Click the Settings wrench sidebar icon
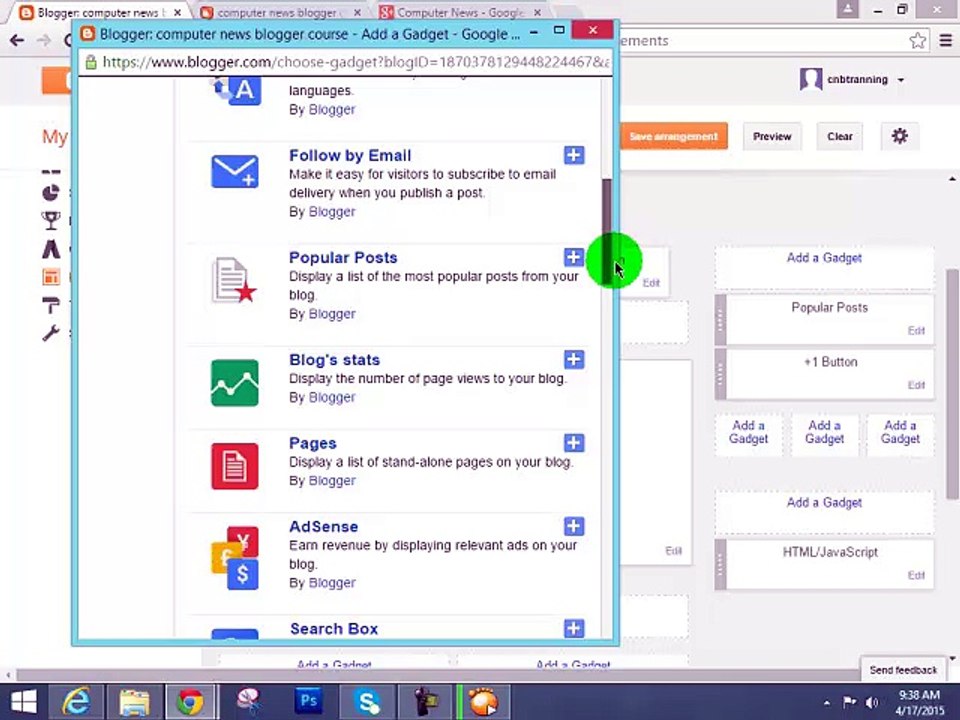The width and height of the screenshot is (960, 720). tap(51, 332)
